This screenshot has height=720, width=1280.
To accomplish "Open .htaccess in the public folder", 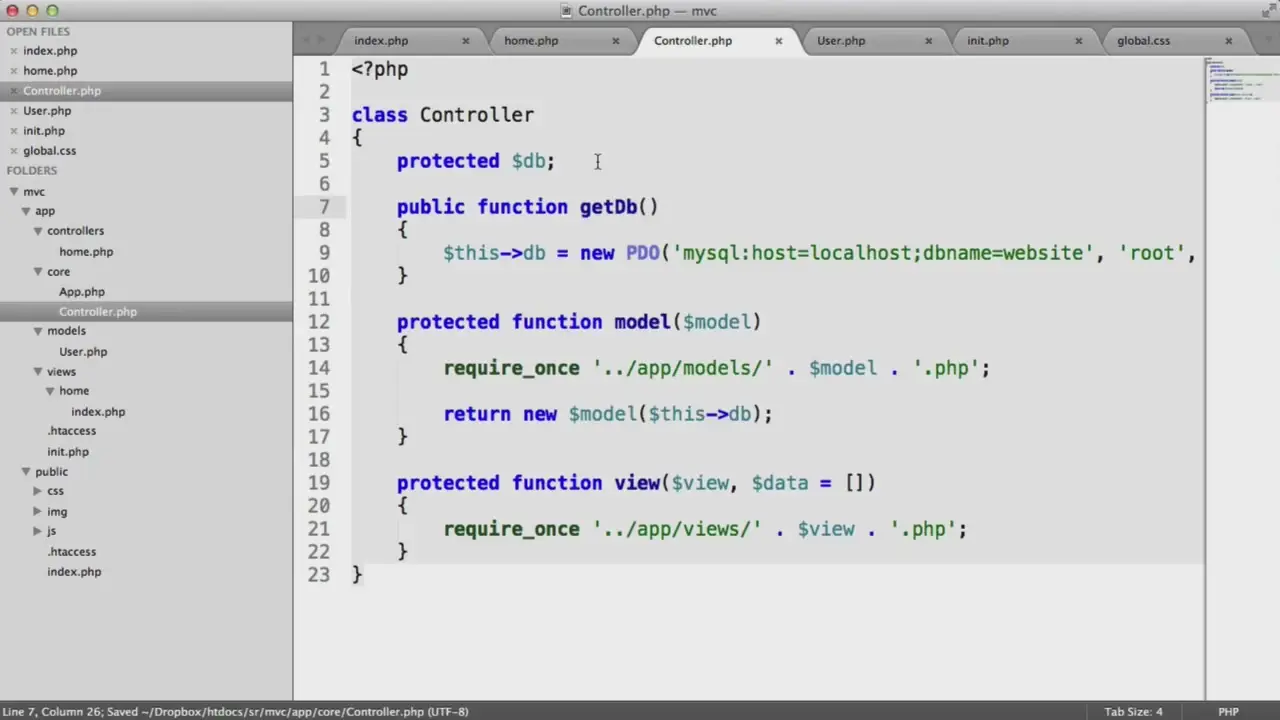I will (x=72, y=552).
